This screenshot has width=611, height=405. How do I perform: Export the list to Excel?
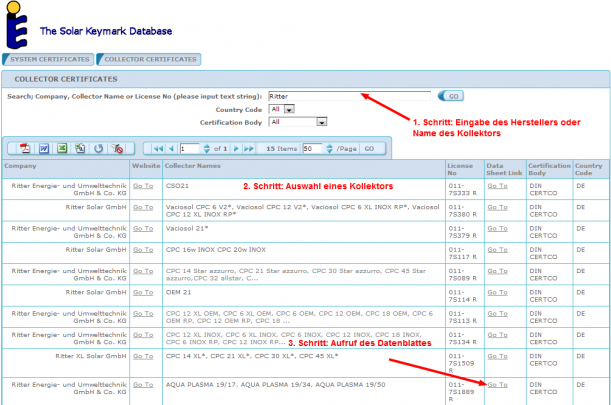(62, 148)
